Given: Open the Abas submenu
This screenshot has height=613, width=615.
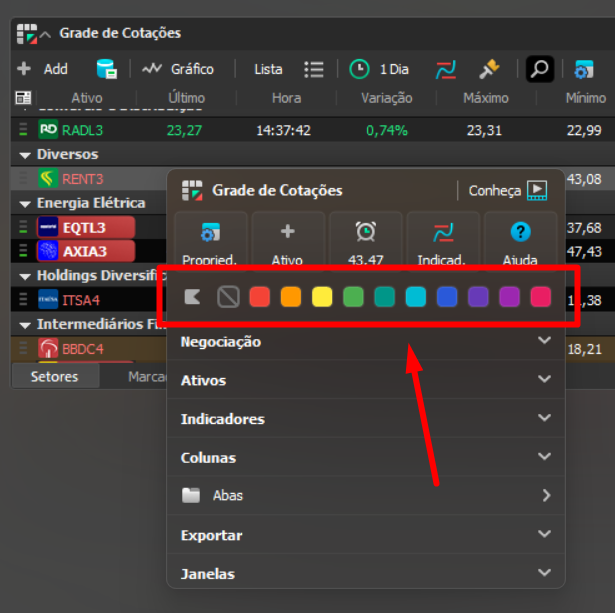Looking at the screenshot, I should coord(366,495).
